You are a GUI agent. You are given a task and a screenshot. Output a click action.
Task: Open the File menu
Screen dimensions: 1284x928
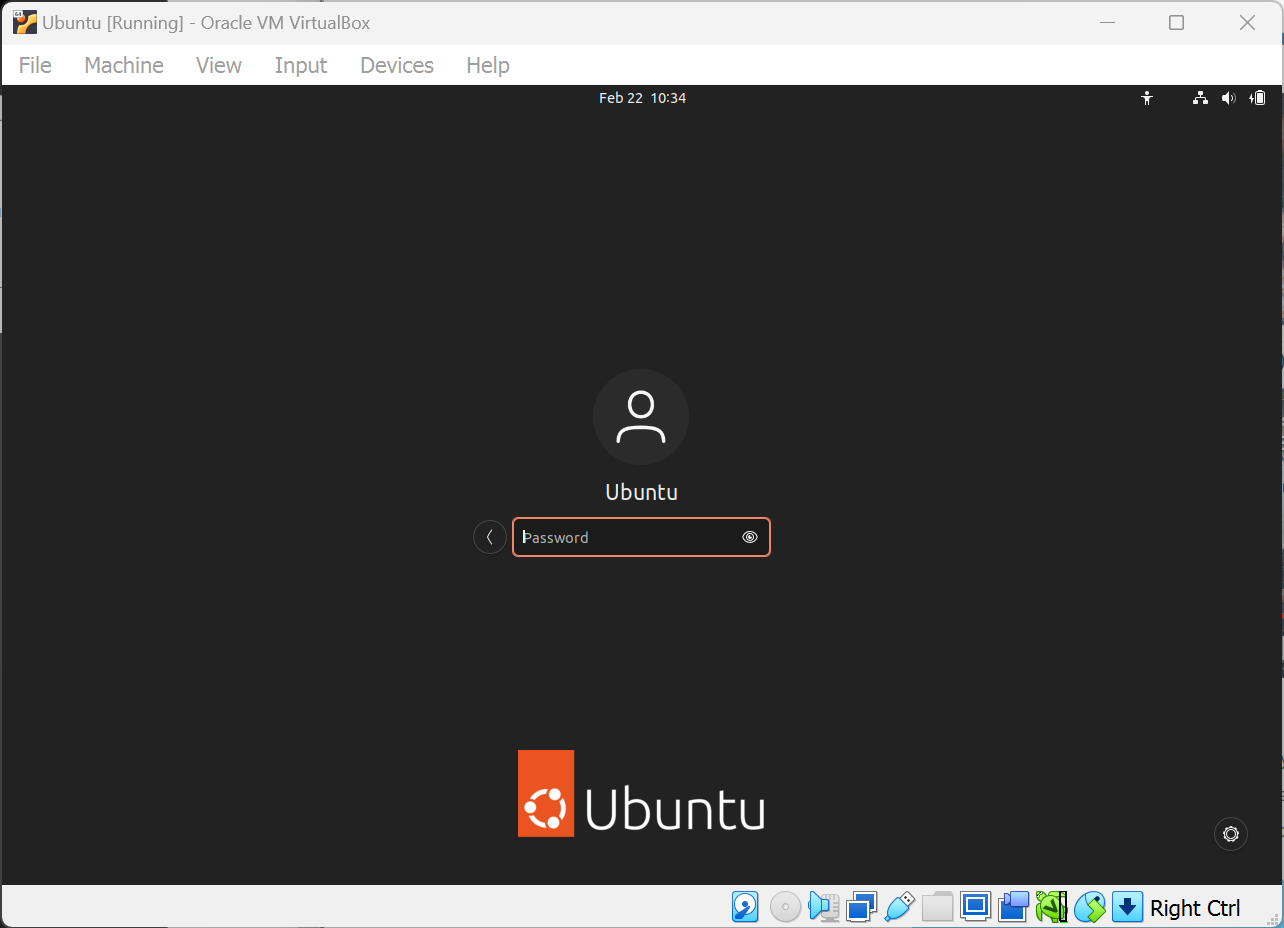coord(35,65)
